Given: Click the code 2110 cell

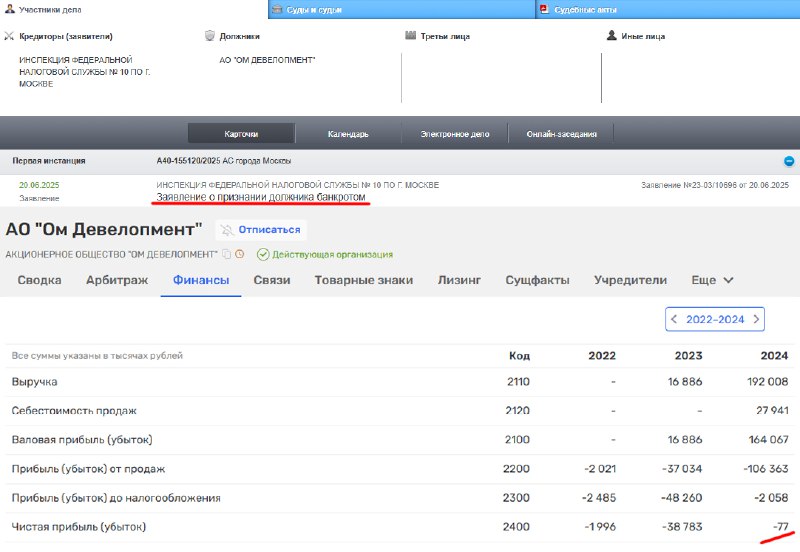Looking at the screenshot, I should [x=518, y=382].
